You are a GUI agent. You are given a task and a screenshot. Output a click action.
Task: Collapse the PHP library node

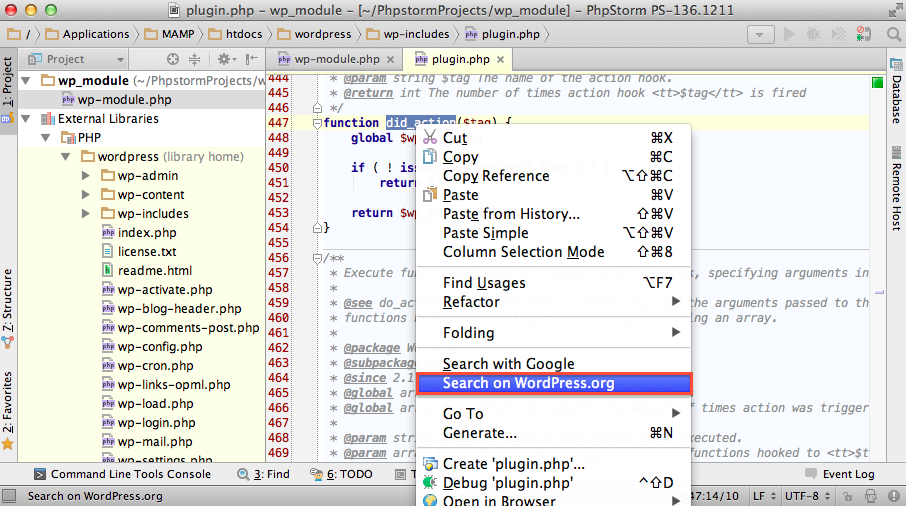(x=46, y=138)
